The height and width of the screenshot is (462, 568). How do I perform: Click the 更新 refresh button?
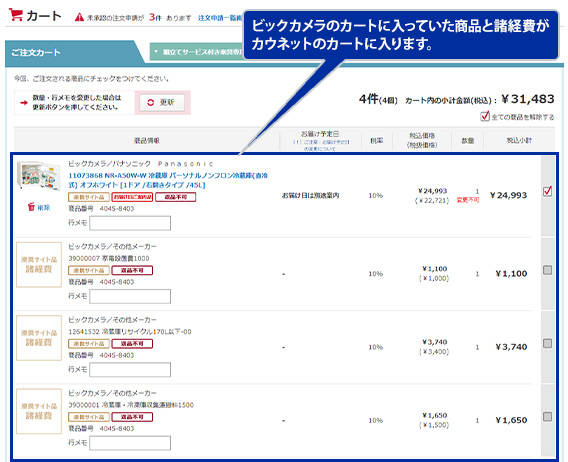coord(162,103)
